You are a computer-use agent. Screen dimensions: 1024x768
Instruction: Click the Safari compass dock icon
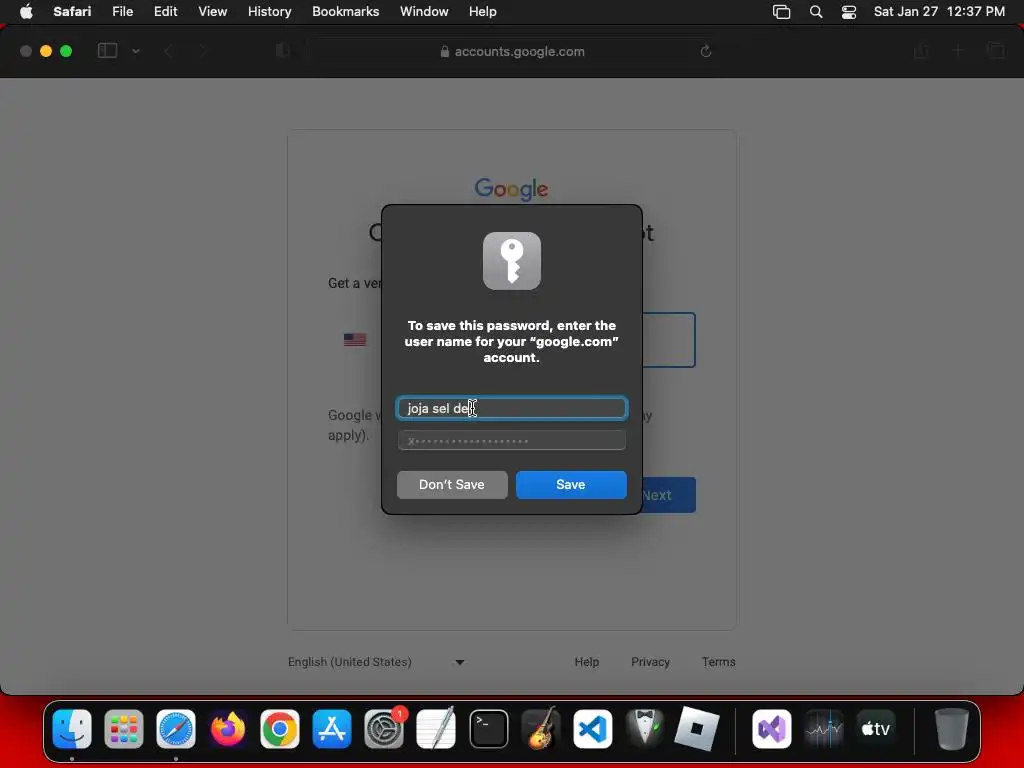click(176, 728)
